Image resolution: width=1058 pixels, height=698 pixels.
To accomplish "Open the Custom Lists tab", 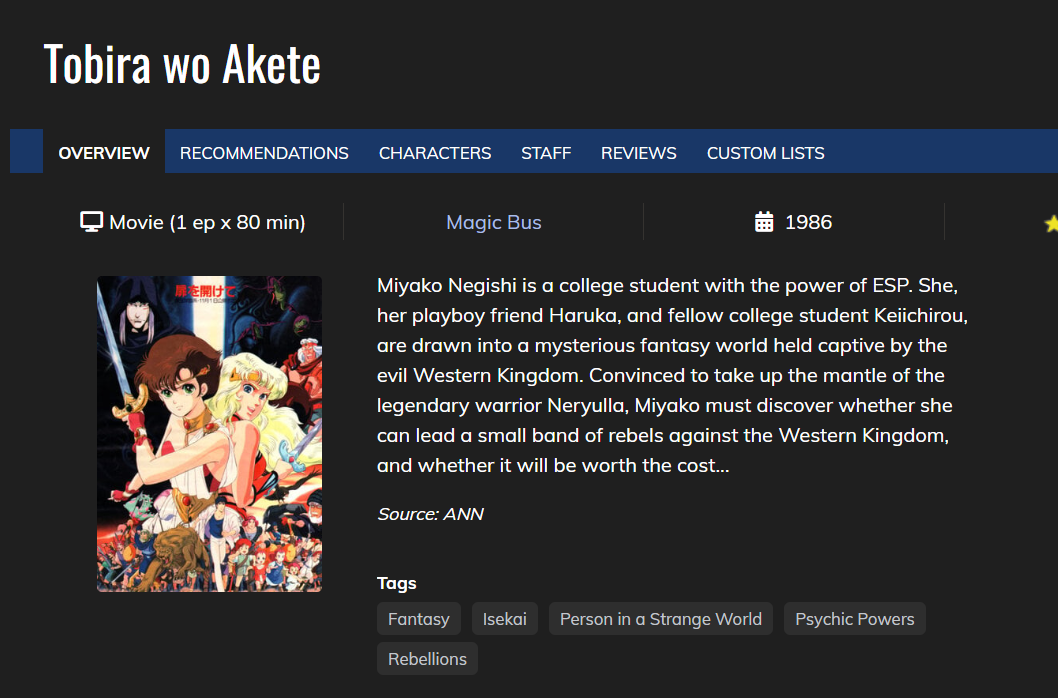I will [x=766, y=153].
